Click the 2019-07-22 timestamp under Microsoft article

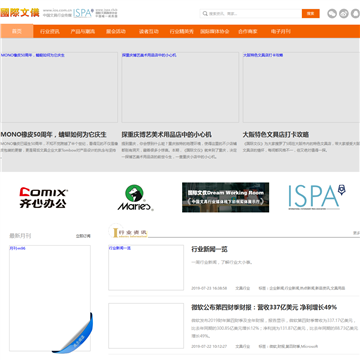209,346
